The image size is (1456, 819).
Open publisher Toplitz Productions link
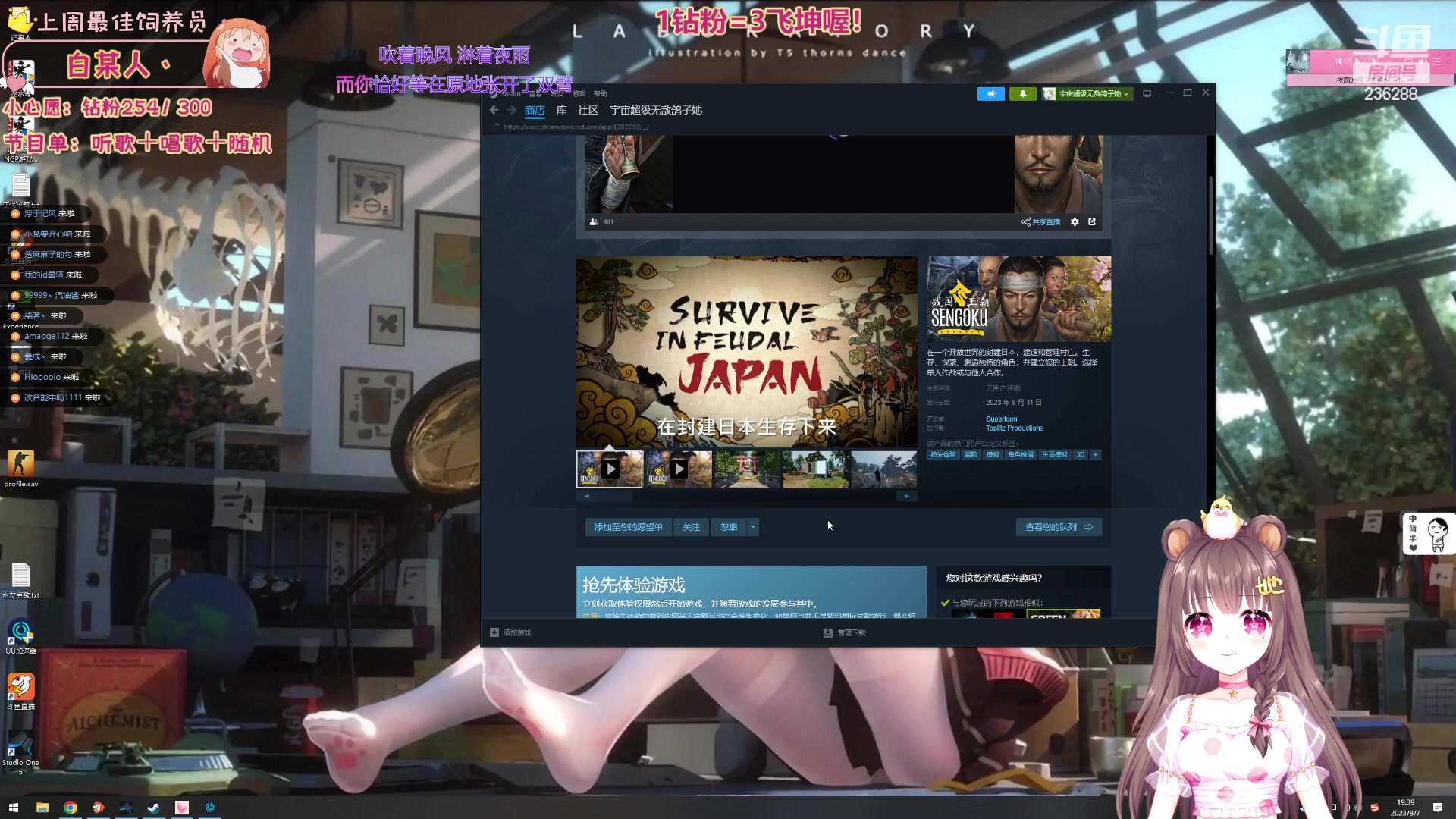coord(1014,428)
